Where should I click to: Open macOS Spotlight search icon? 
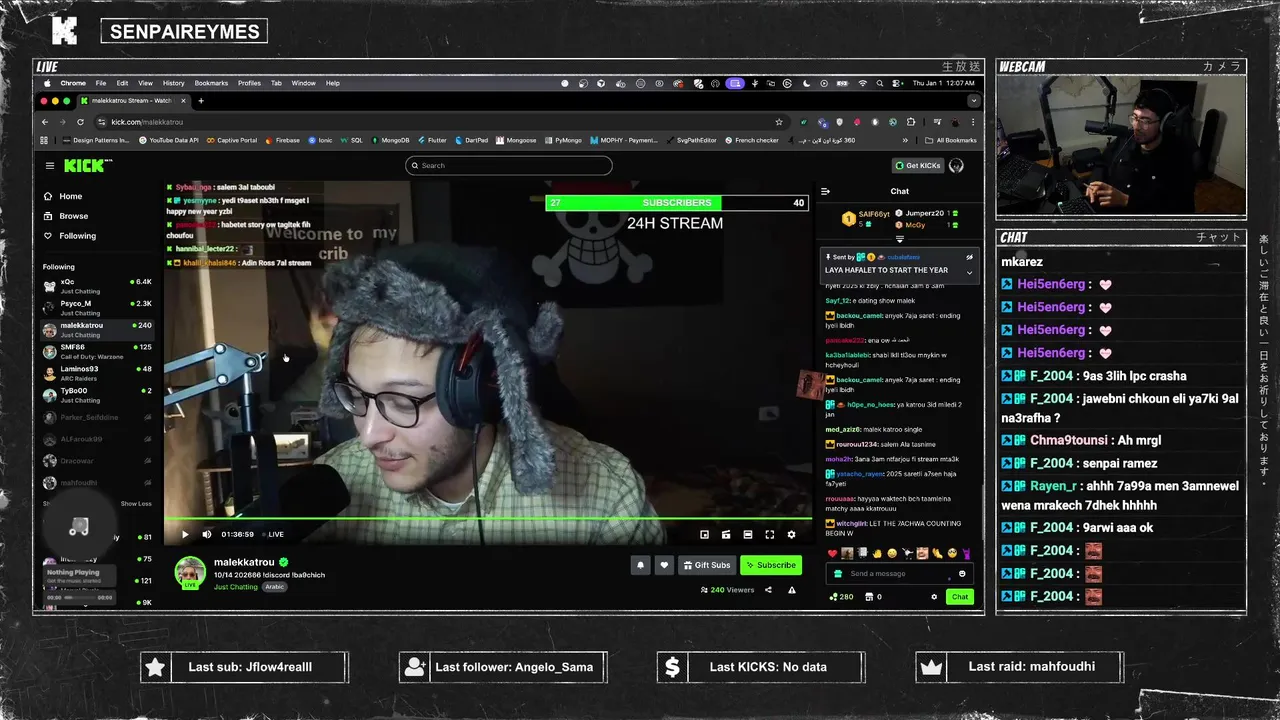(882, 83)
